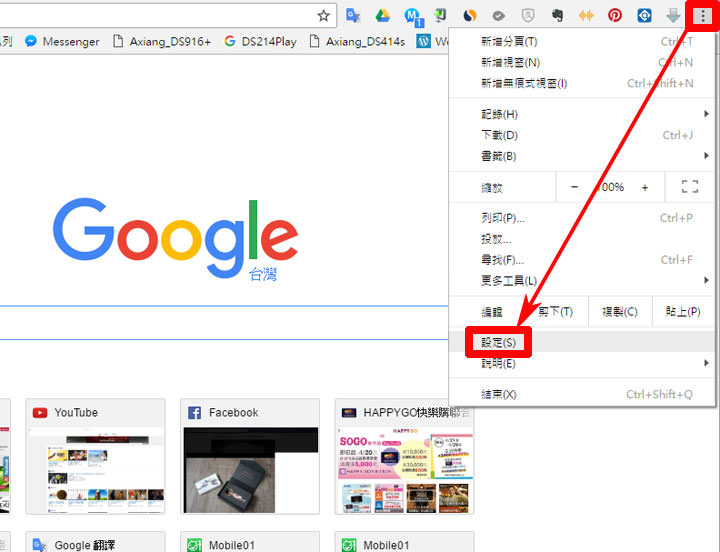Select 設定(S) from the Chrome menu
720x552 pixels.
click(499, 343)
